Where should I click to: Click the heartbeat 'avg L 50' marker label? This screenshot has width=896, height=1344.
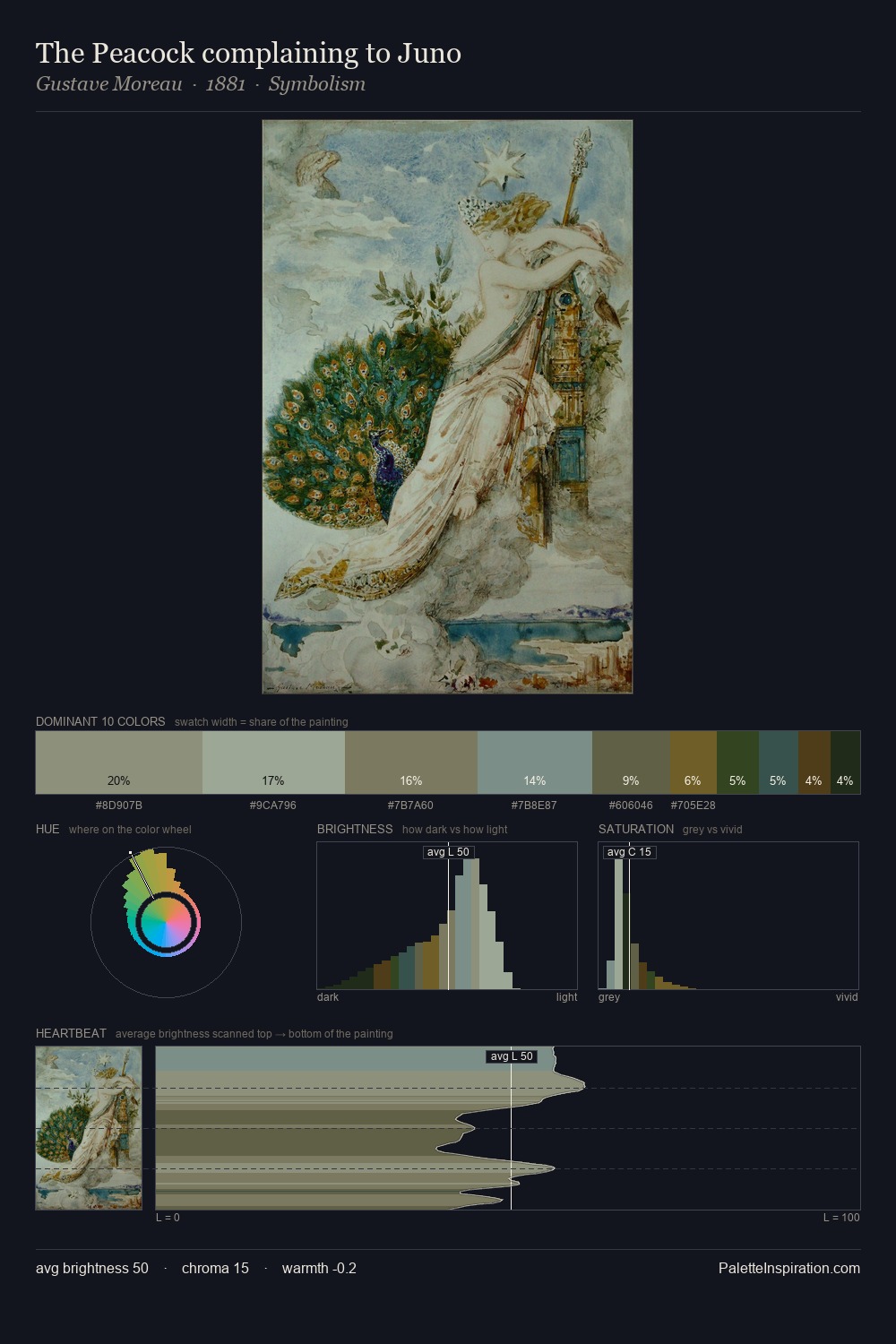click(x=512, y=1056)
